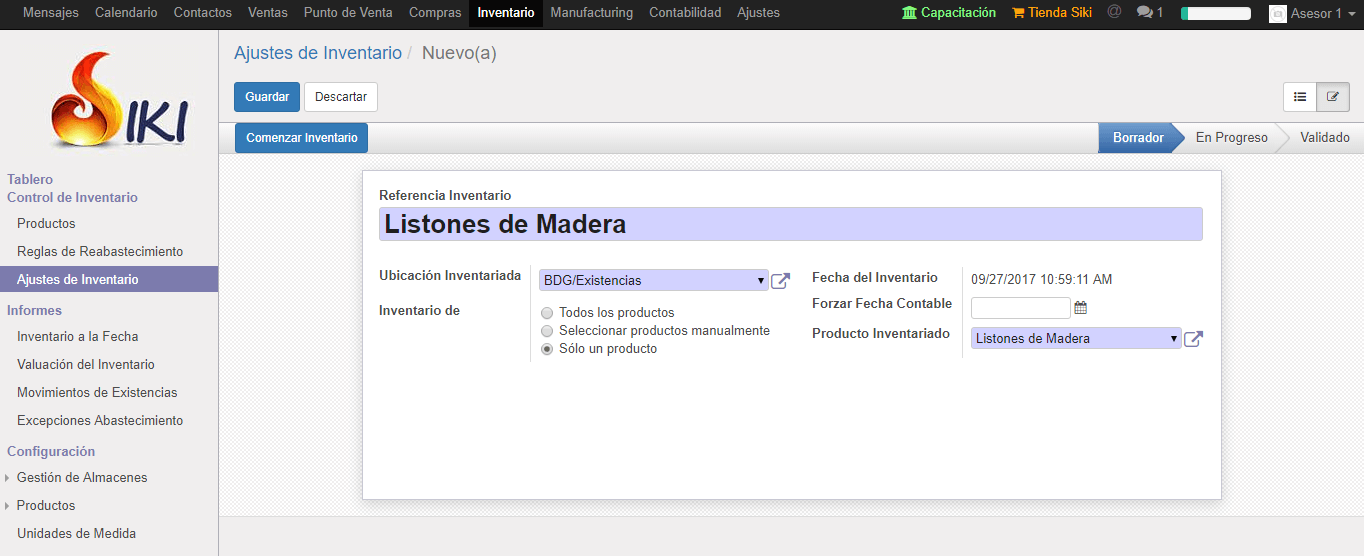
Task: Open Contabilidad menu
Action: pos(685,13)
